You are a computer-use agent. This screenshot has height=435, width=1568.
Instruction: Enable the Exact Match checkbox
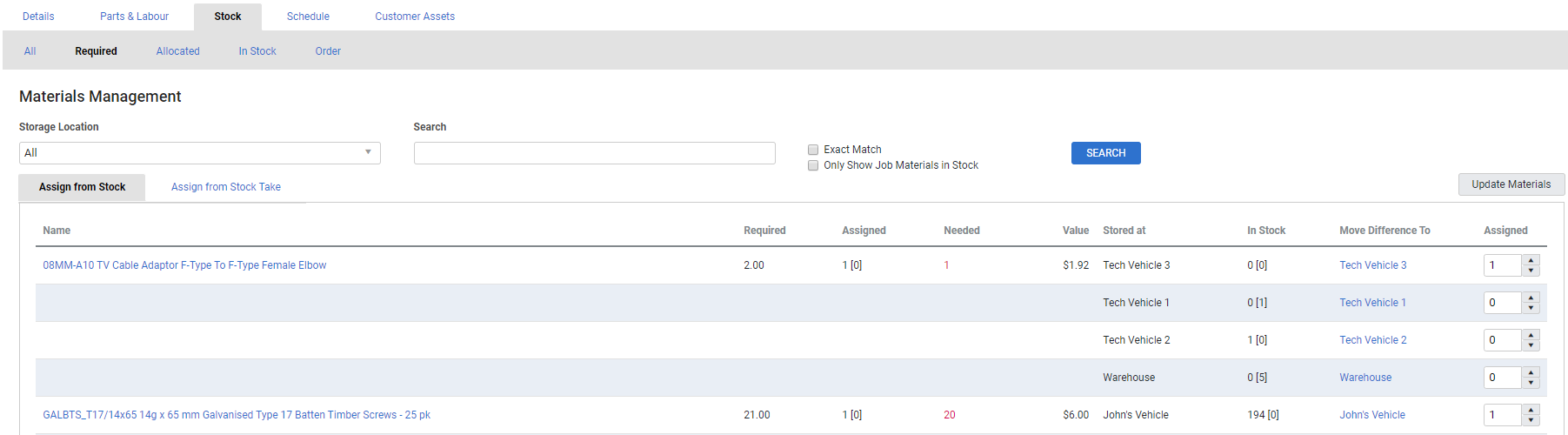coord(813,150)
